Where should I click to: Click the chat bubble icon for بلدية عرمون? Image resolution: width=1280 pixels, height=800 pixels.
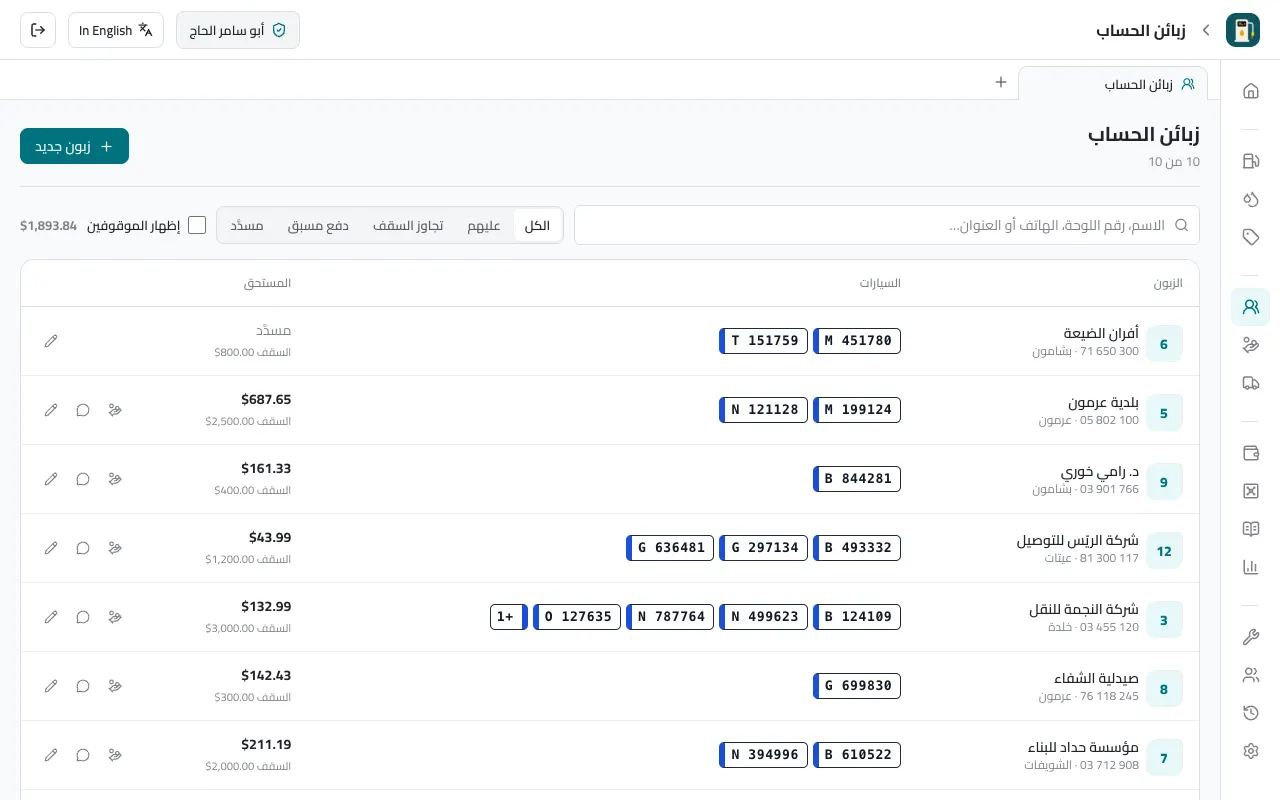[x=83, y=410]
